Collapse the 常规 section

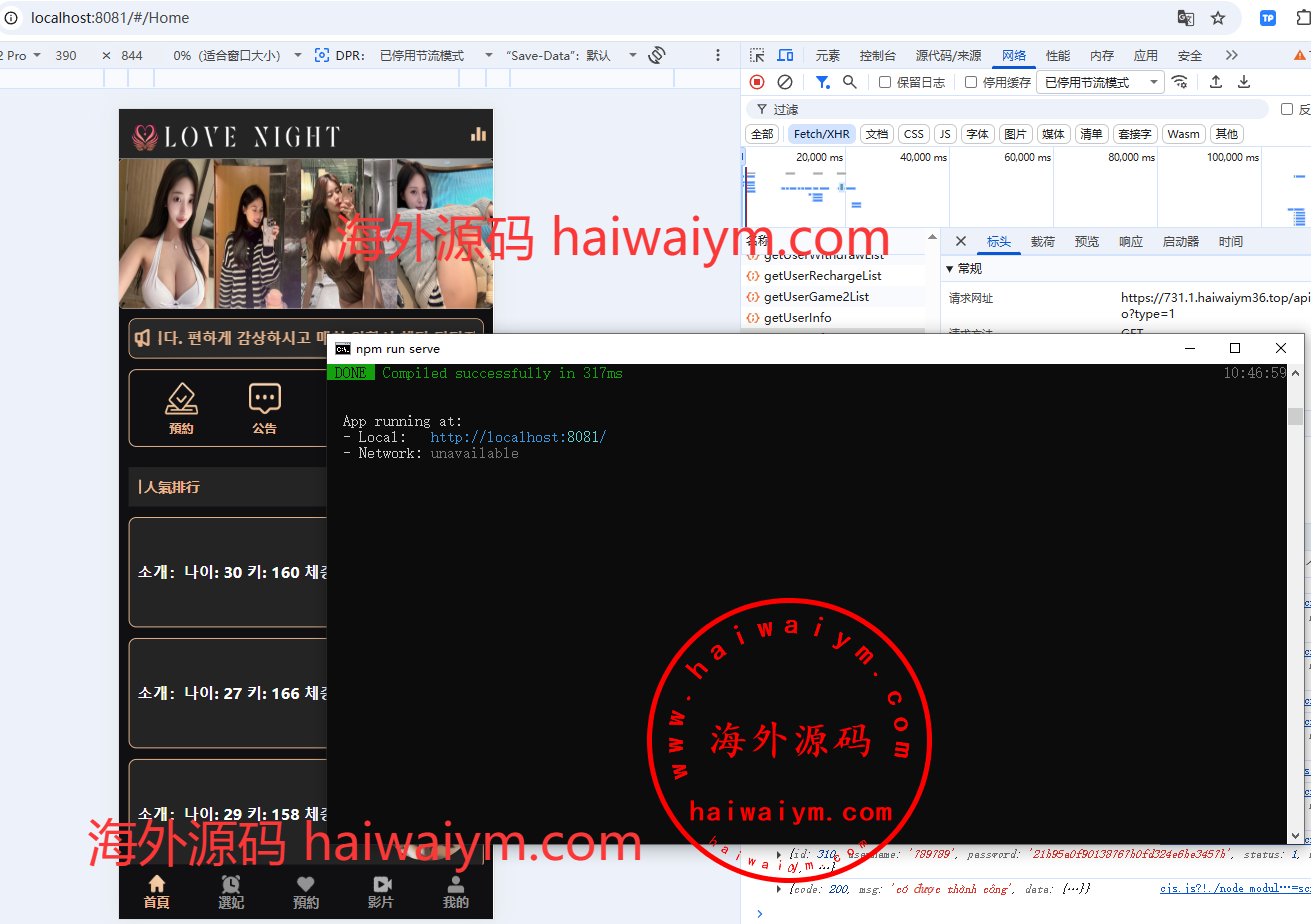click(950, 269)
